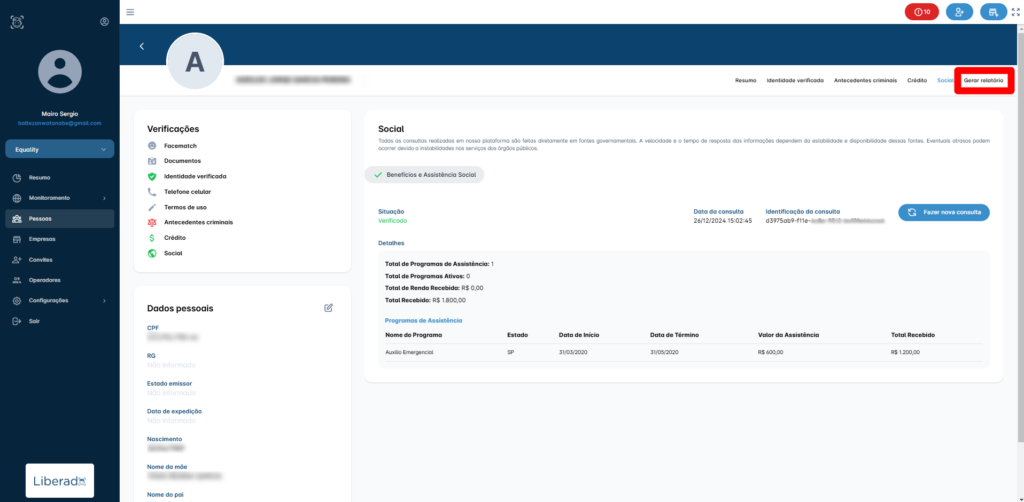Click the add person icon button
The image size is (1024, 502).
click(x=959, y=12)
